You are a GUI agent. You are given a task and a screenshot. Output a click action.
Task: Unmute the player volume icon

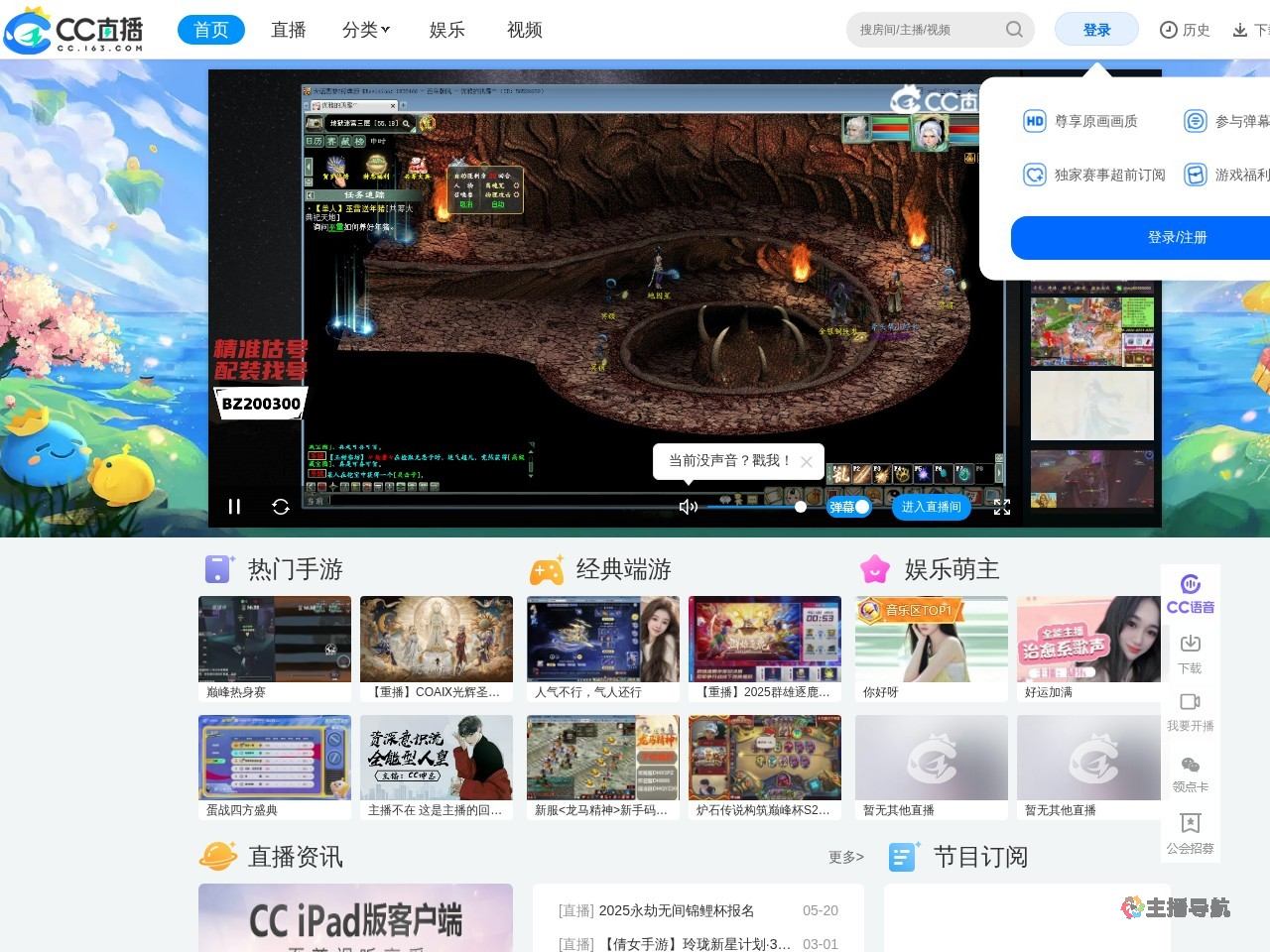point(688,506)
